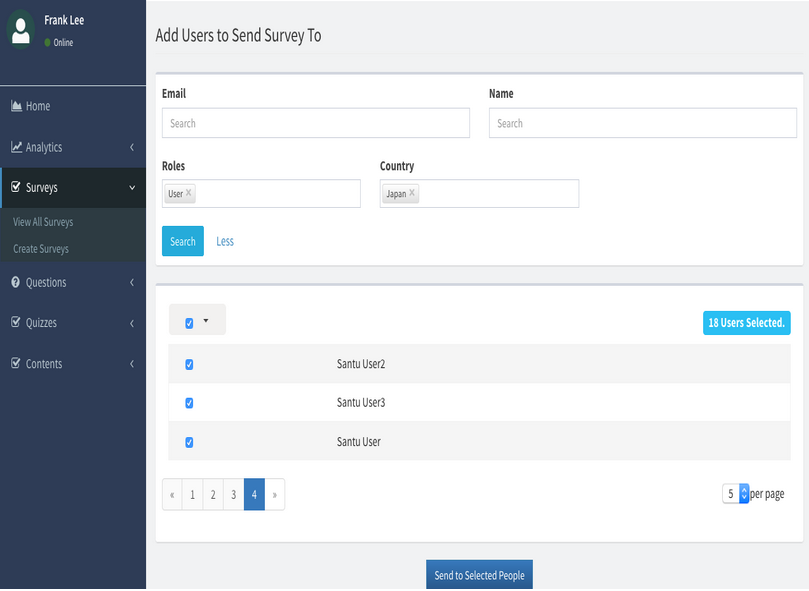Open View All Surveys submenu item

point(43,222)
